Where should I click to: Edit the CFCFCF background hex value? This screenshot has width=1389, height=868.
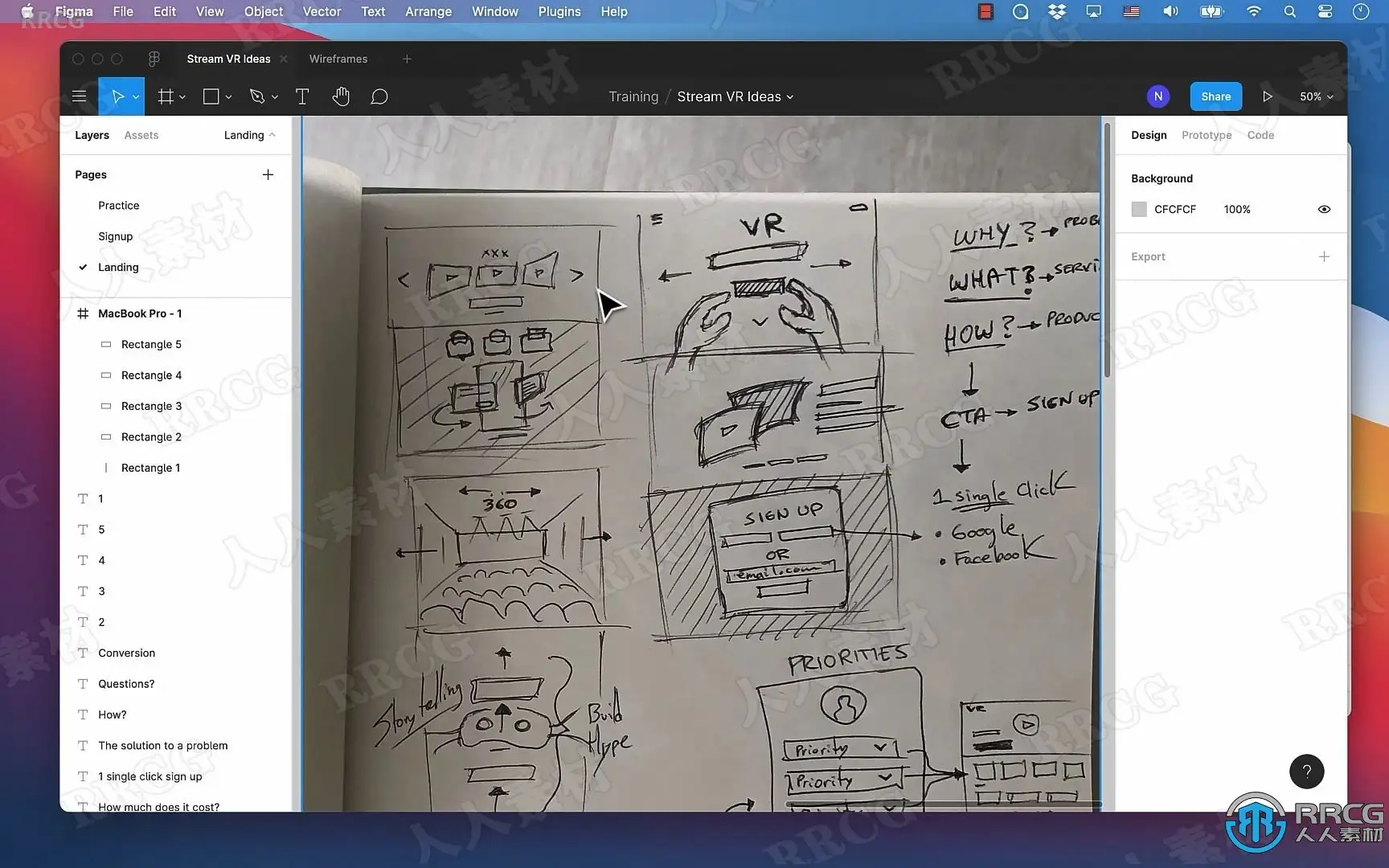coord(1175,209)
